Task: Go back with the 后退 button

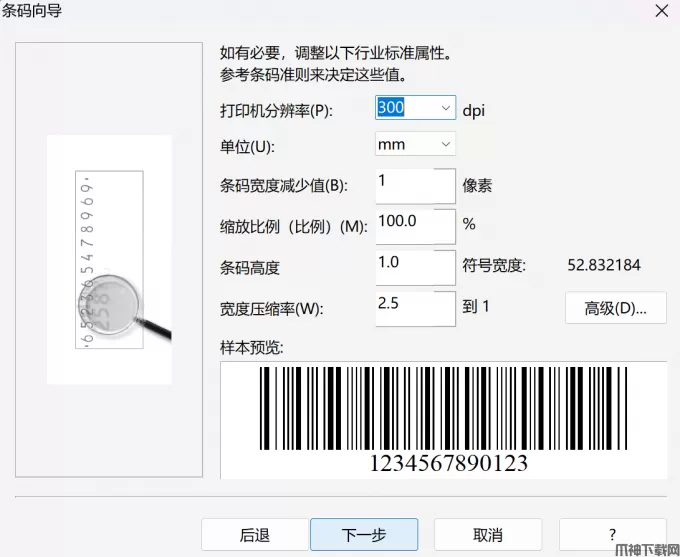Action: point(255,534)
